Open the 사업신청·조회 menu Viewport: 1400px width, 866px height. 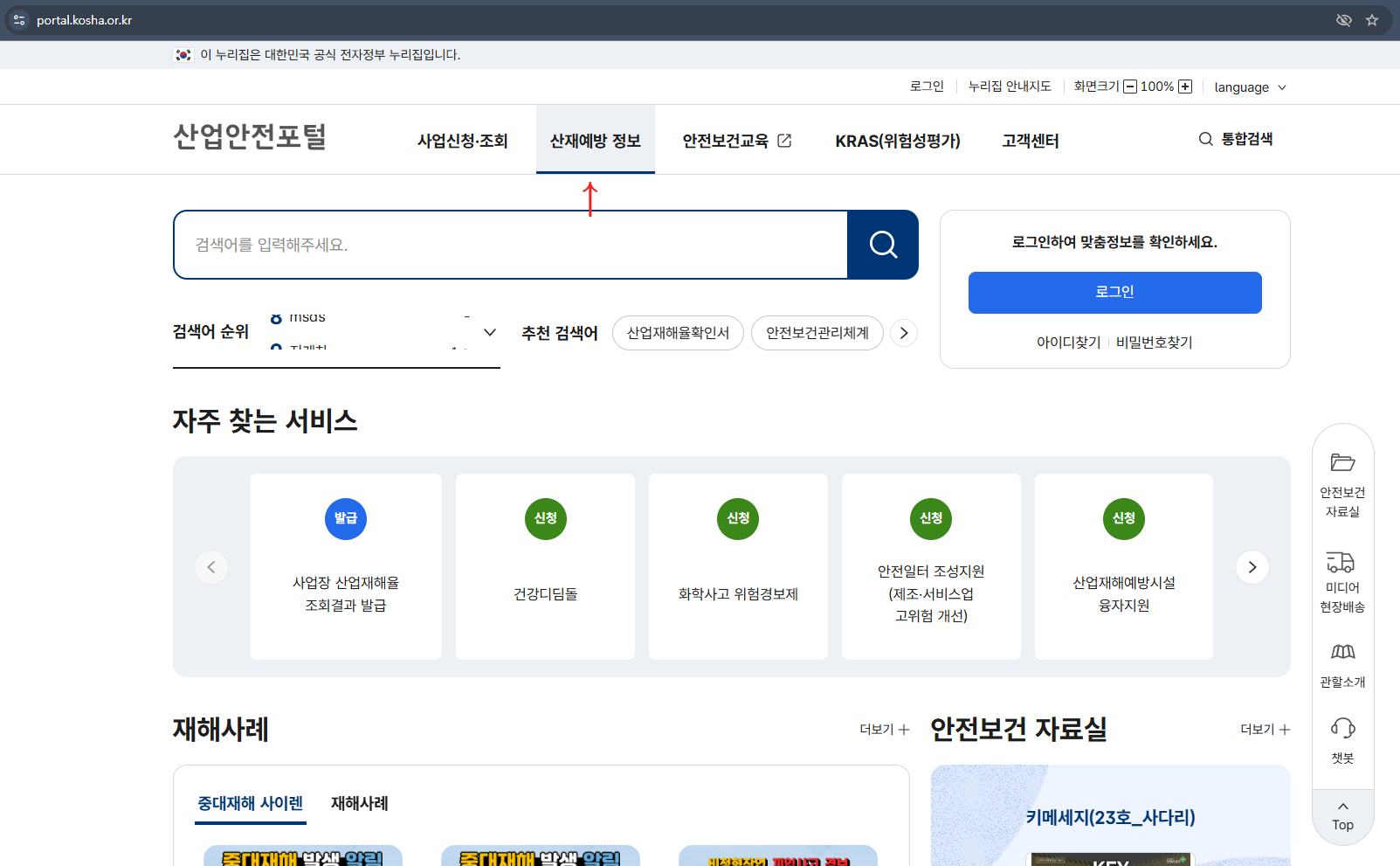pyautogui.click(x=463, y=141)
